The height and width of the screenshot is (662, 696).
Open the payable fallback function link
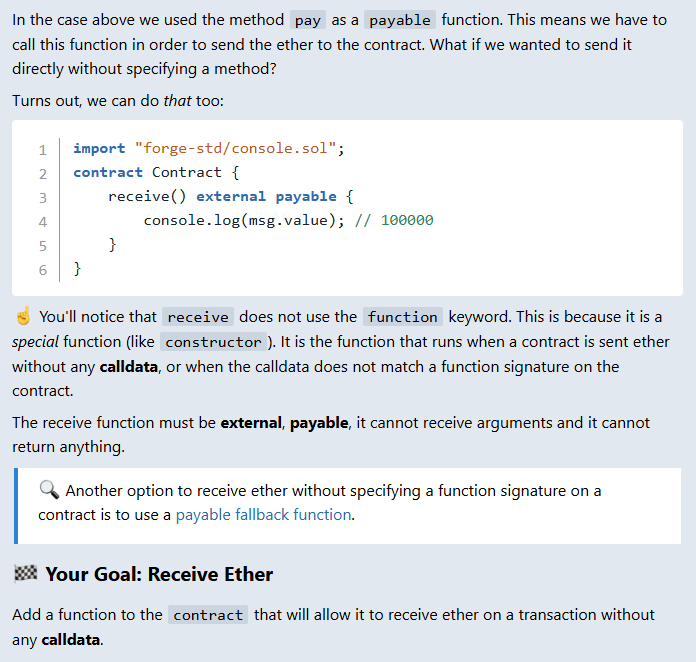coord(264,515)
